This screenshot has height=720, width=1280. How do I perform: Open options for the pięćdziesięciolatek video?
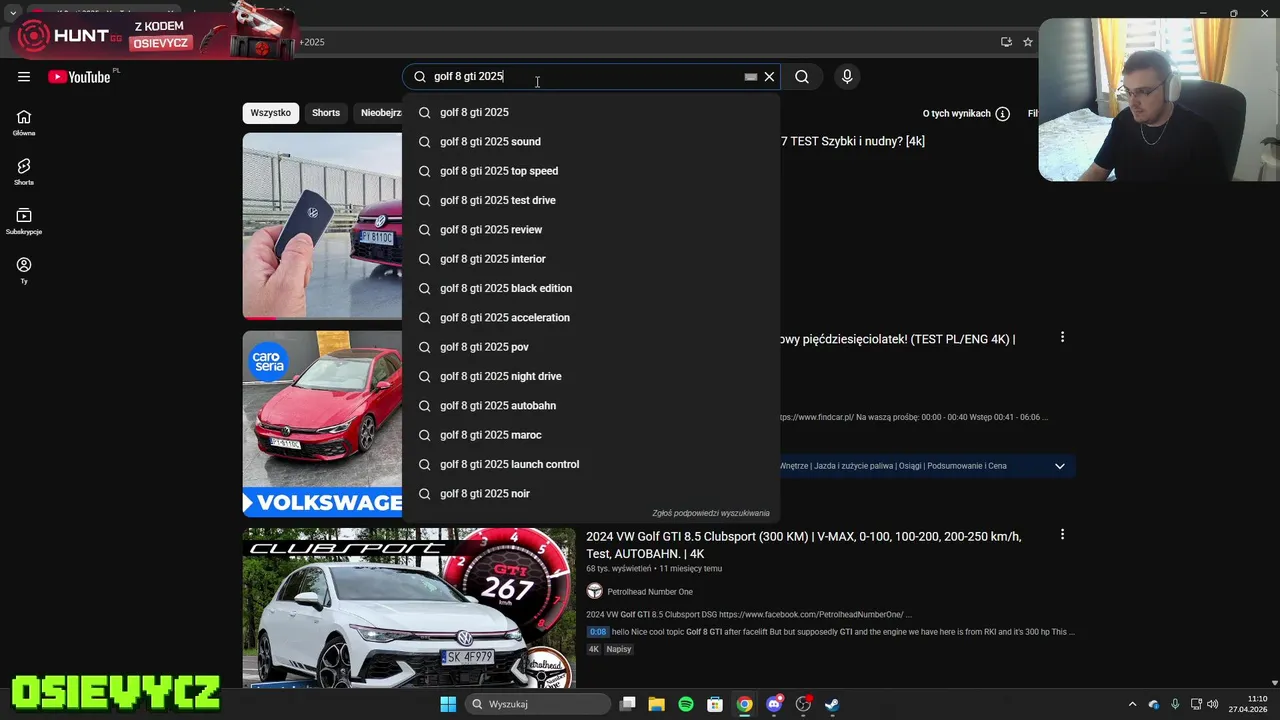click(x=1062, y=337)
